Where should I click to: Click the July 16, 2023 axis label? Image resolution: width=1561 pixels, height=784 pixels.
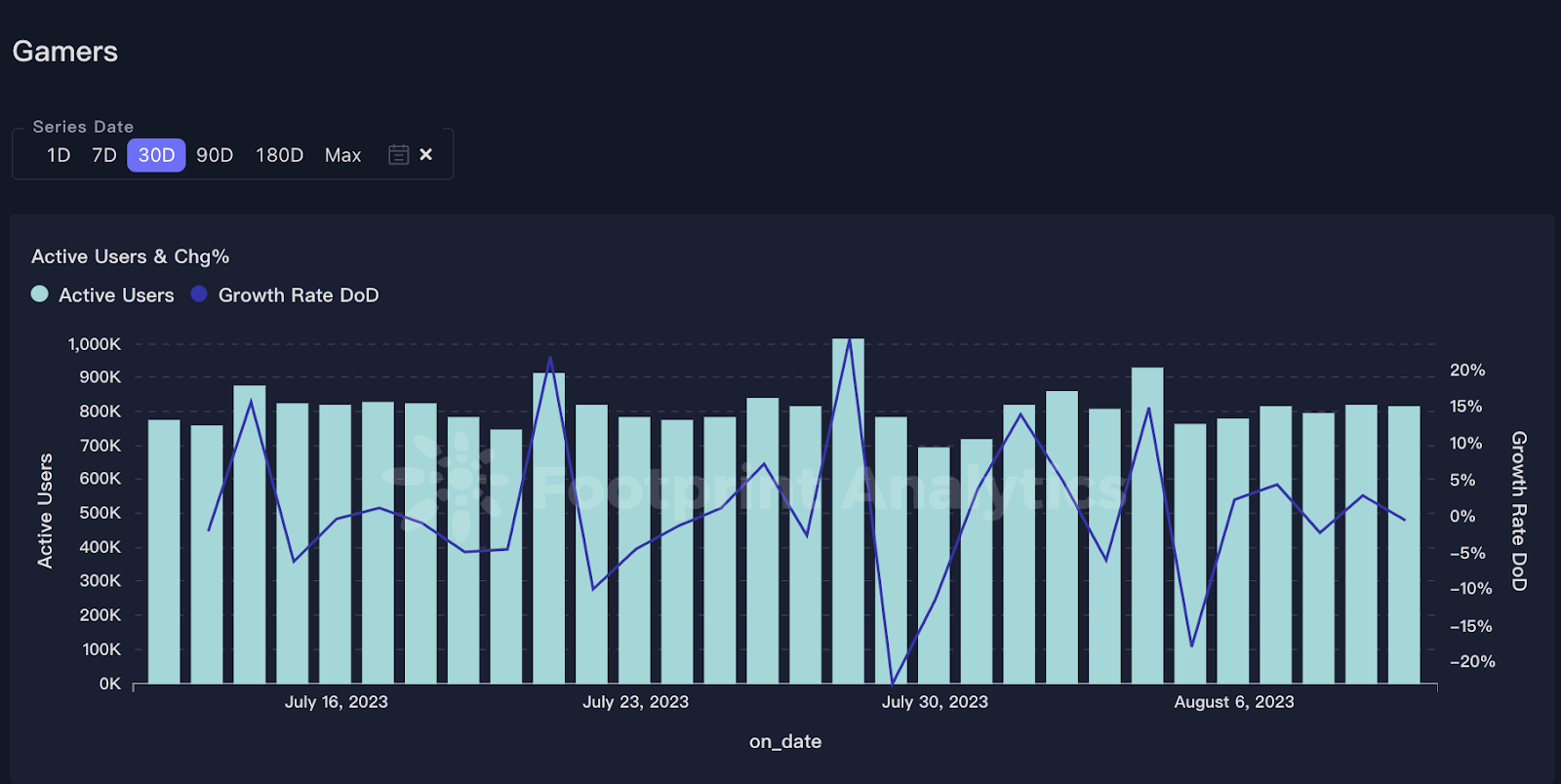(337, 702)
